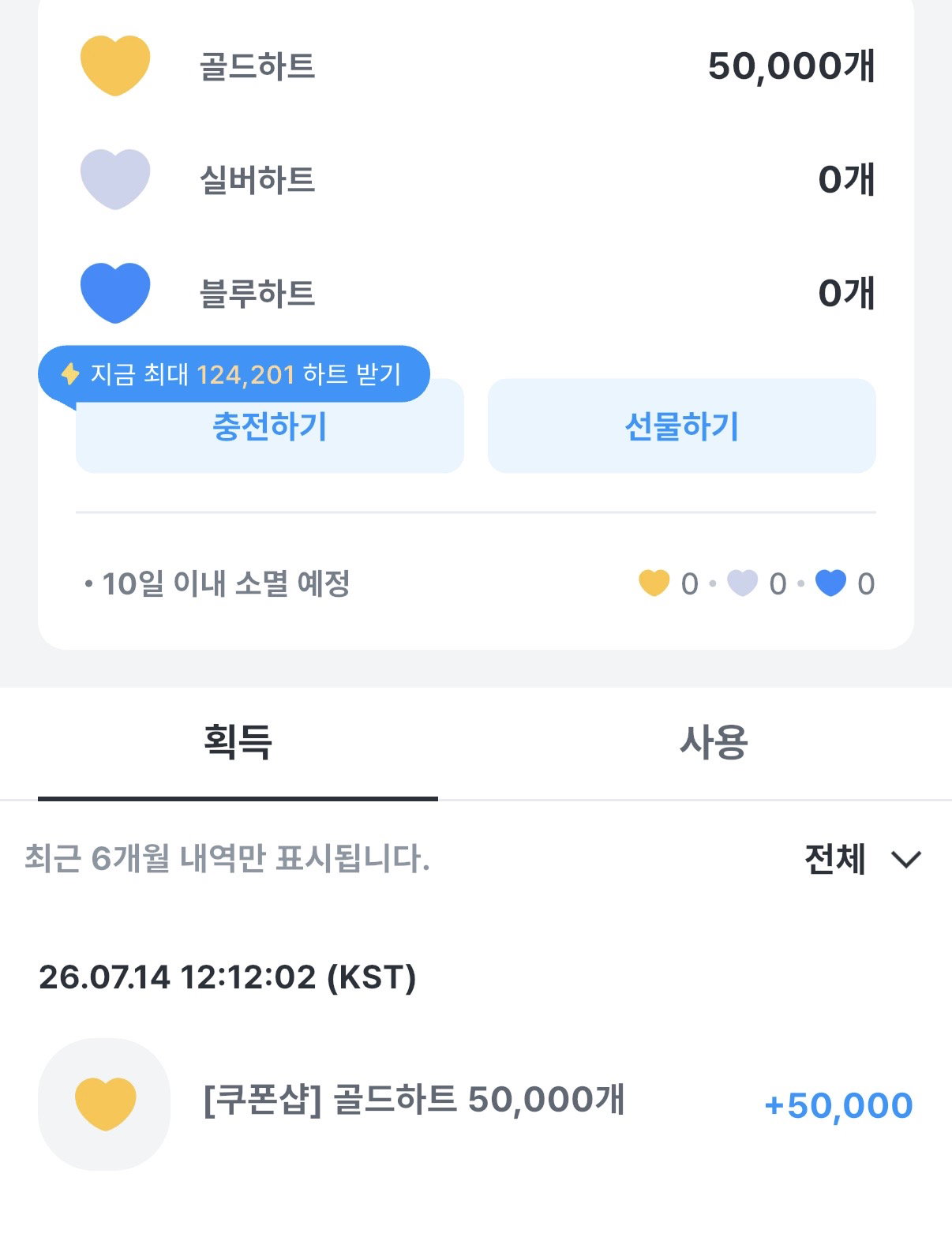This screenshot has width=952, height=1245.
Task: Open the [쿠폰샵] 골드하트 50,000개 history entry
Action: click(x=476, y=1104)
